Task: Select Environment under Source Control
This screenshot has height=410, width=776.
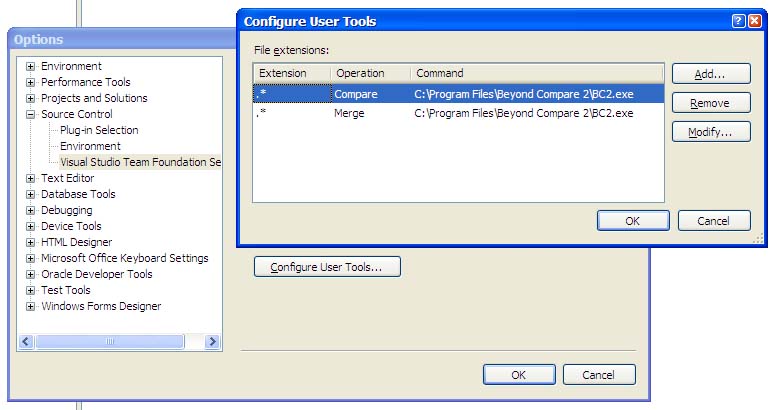Action: (90, 146)
